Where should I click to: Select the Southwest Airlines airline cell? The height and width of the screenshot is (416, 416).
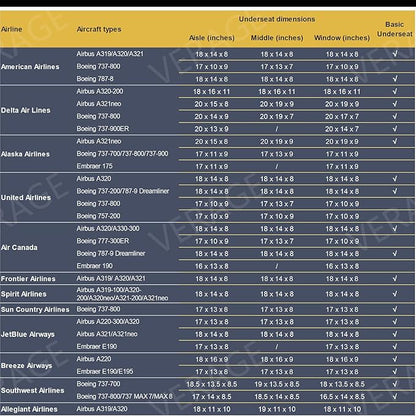coord(32,390)
